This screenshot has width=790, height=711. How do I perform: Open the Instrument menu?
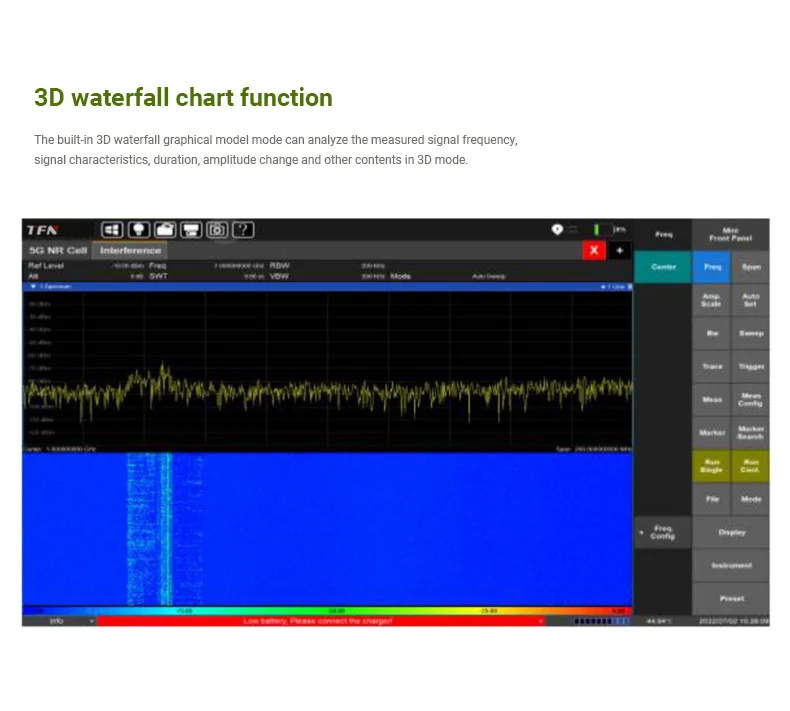[x=731, y=565]
